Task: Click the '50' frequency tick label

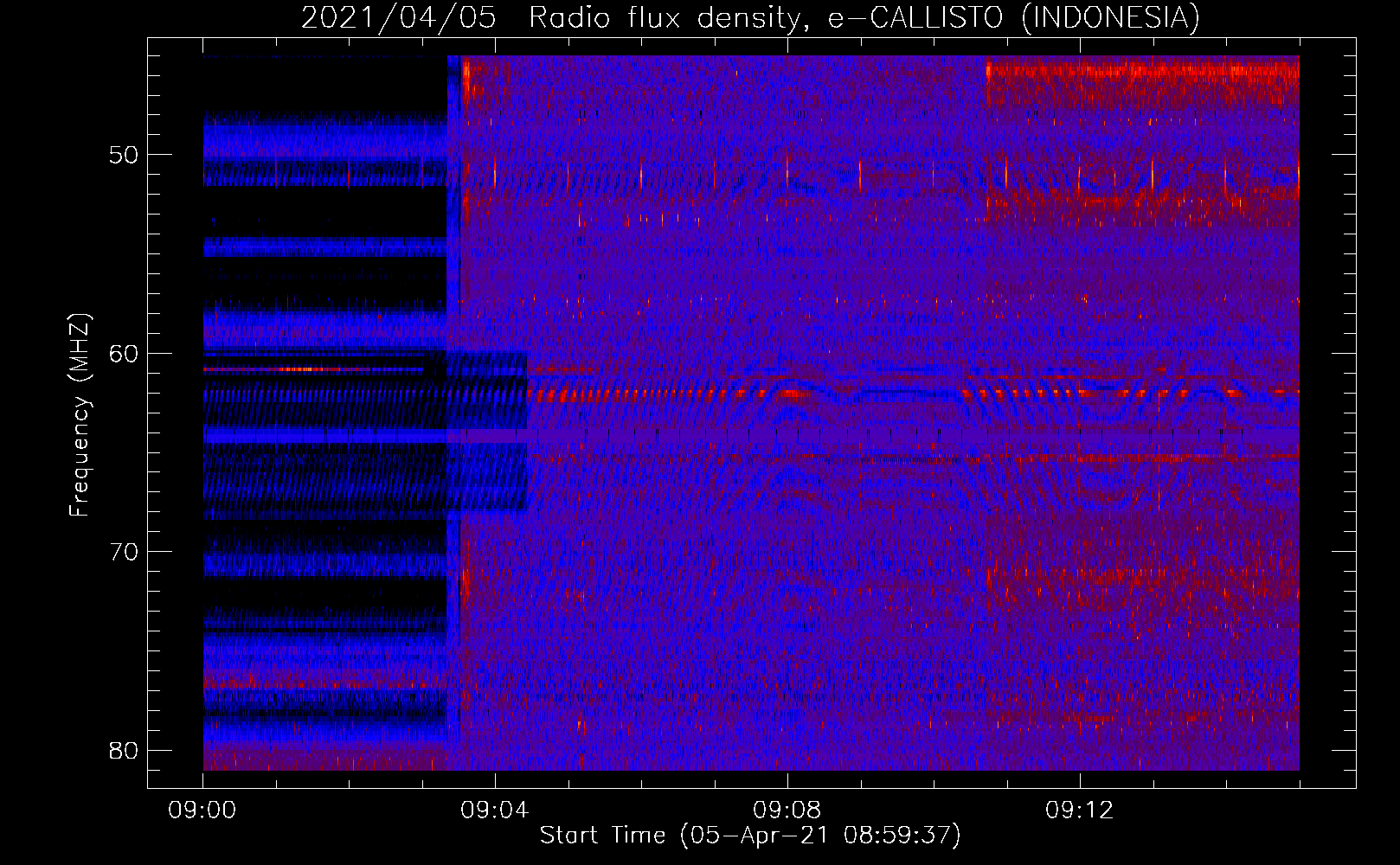Action: pyautogui.click(x=124, y=155)
